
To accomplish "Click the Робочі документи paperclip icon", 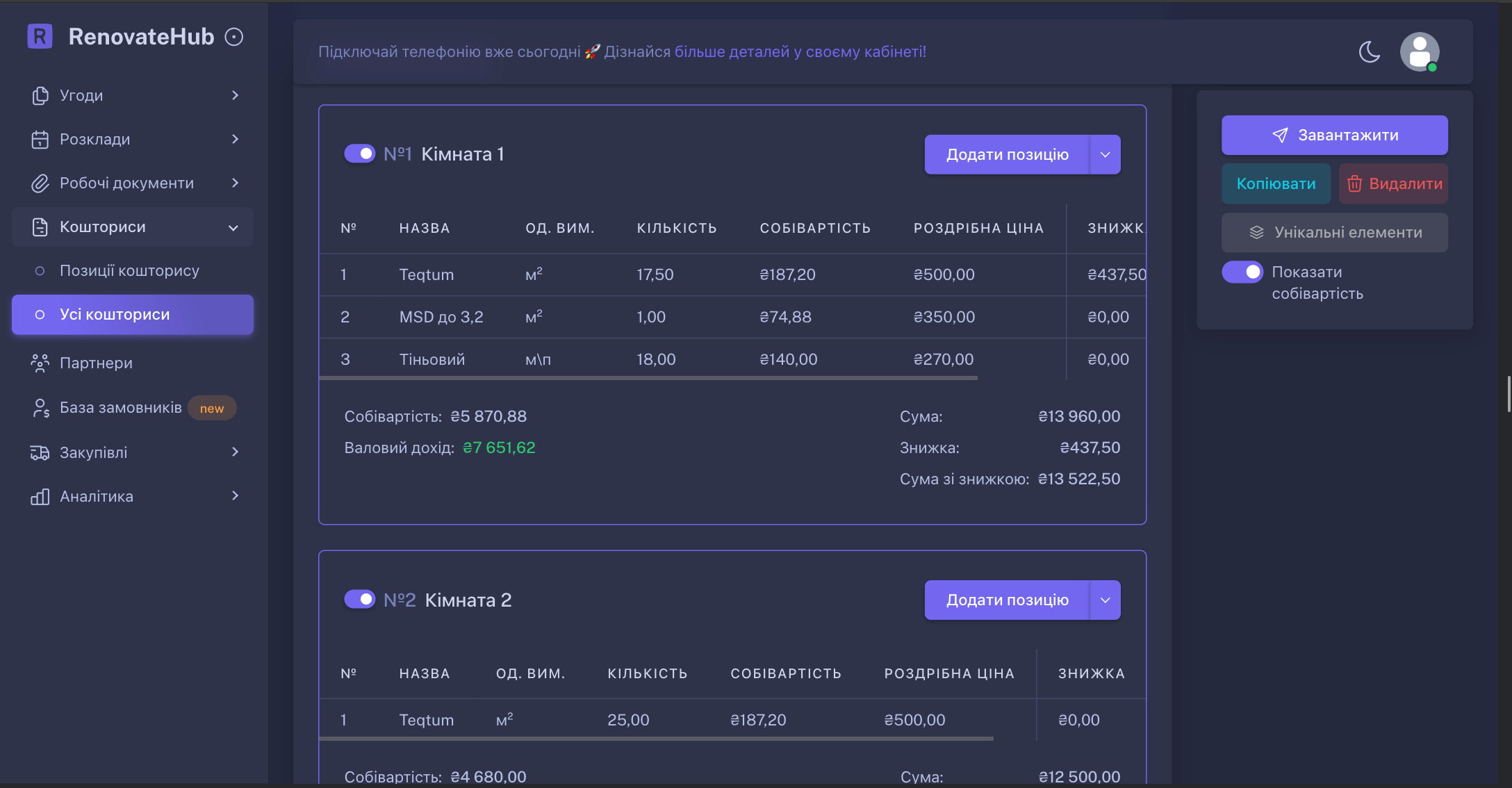I will (40, 183).
